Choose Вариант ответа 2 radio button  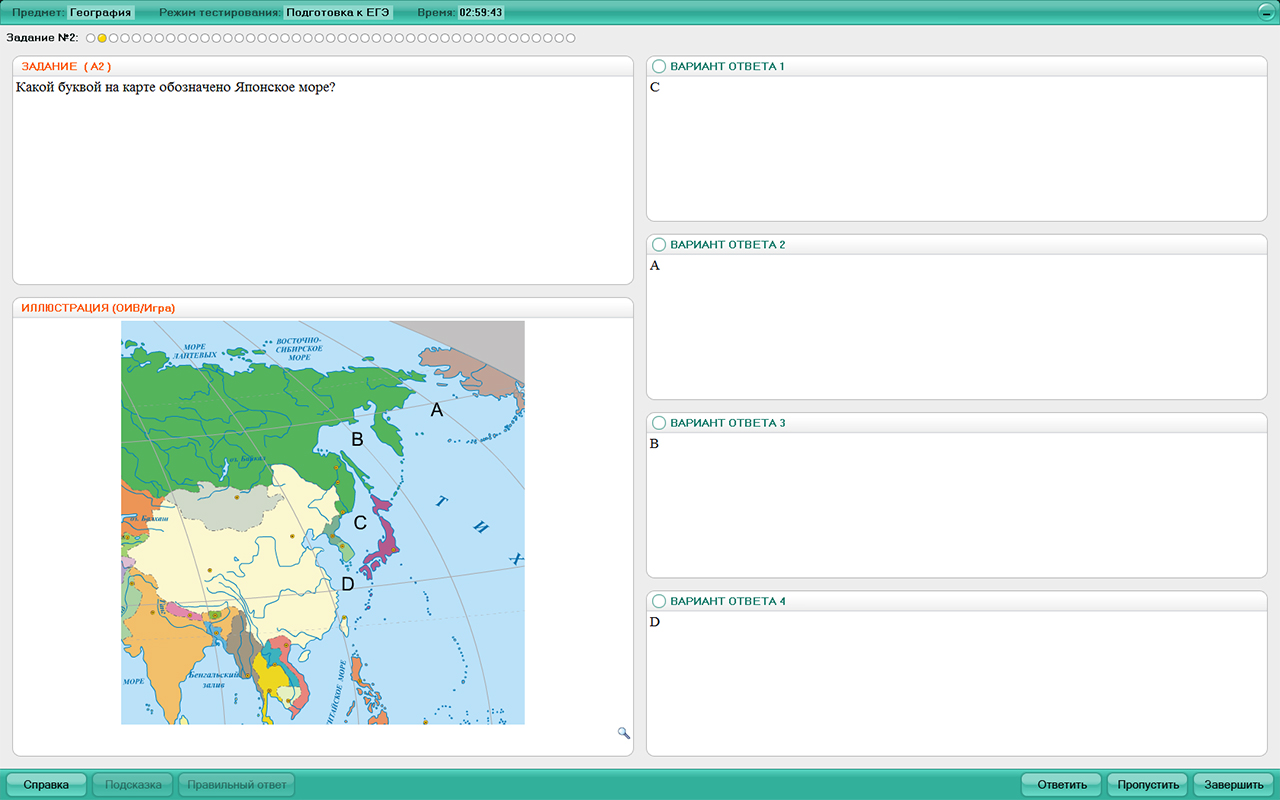(x=659, y=245)
